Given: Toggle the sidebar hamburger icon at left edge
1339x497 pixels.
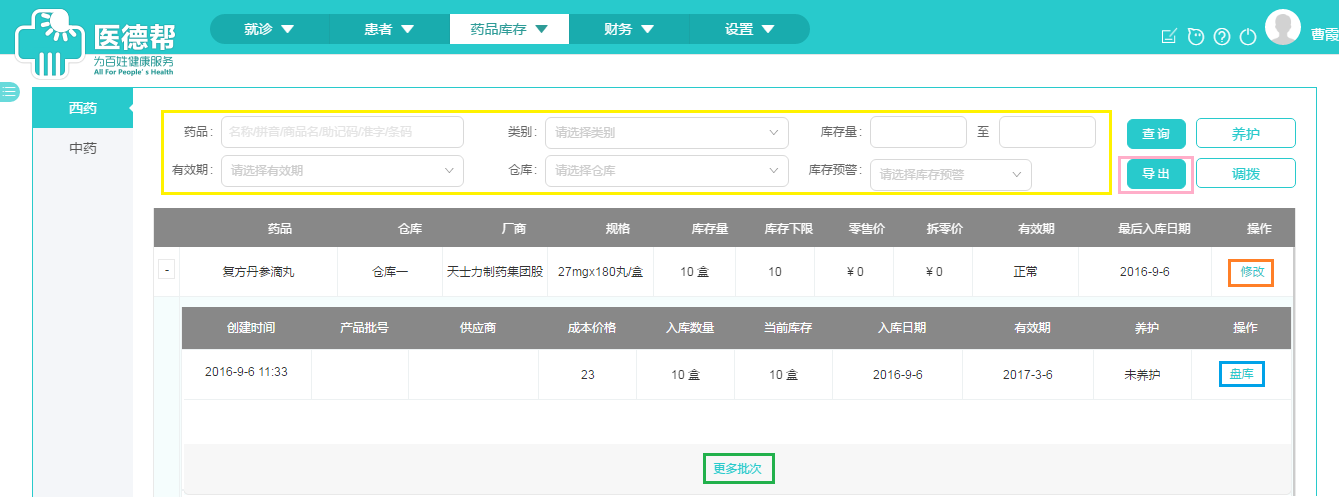Looking at the screenshot, I should [x=9, y=91].
